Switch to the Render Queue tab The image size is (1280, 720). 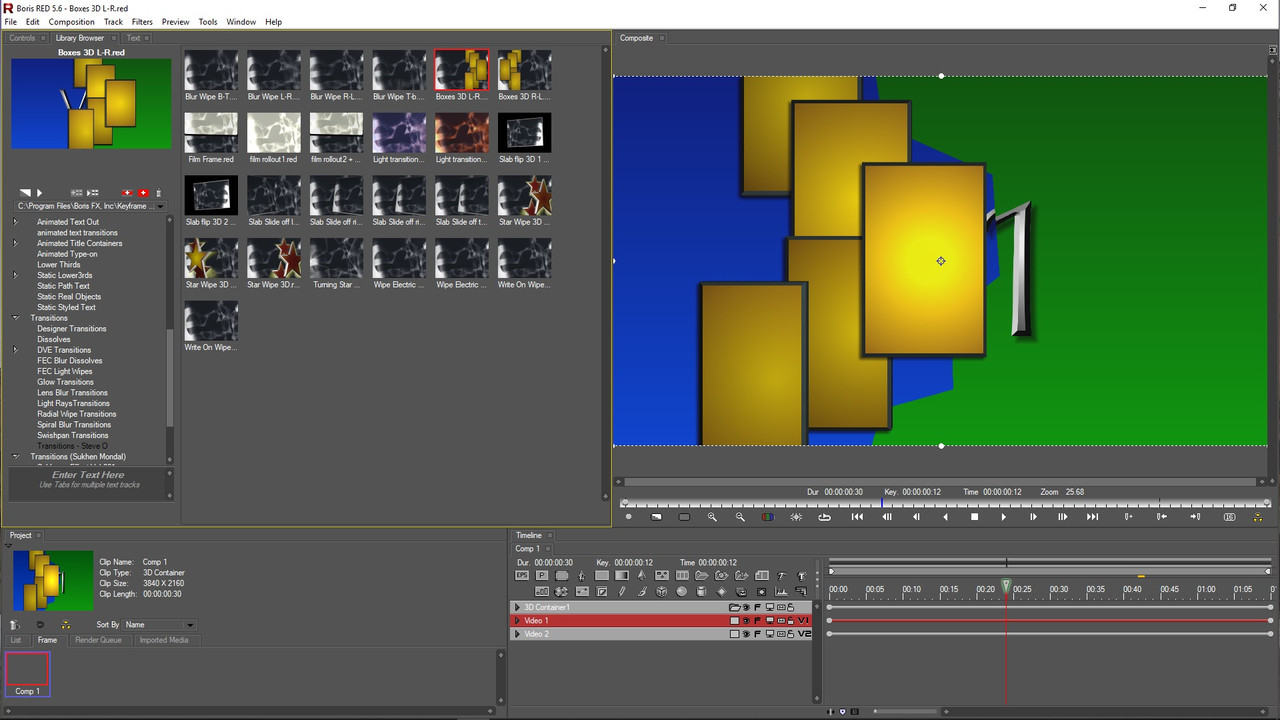[98, 640]
